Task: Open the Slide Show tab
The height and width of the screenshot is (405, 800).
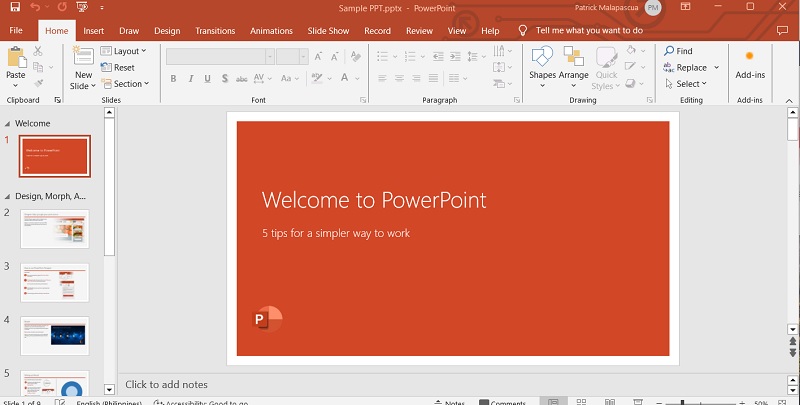Action: pyautogui.click(x=328, y=31)
